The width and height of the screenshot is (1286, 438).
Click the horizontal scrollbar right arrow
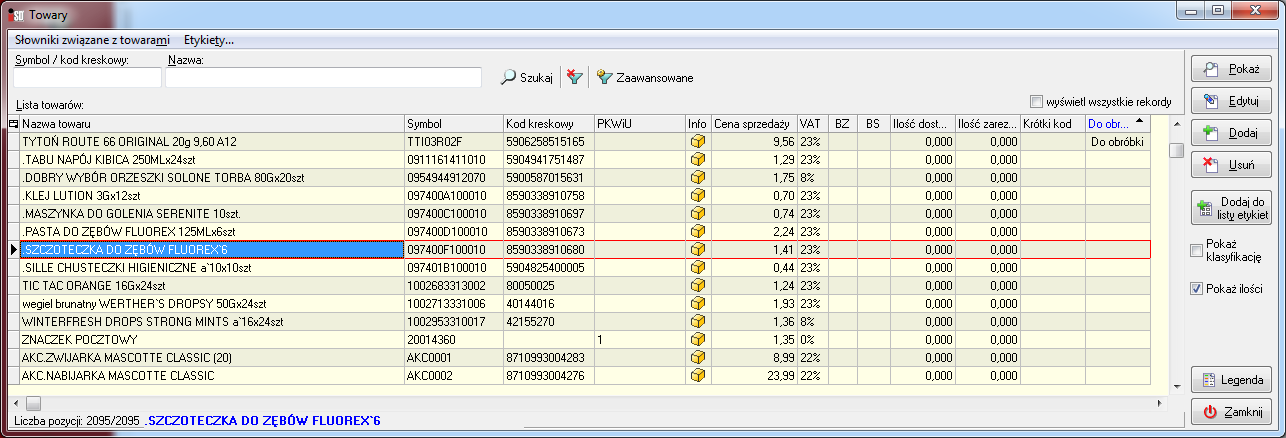pyautogui.click(x=1159, y=402)
